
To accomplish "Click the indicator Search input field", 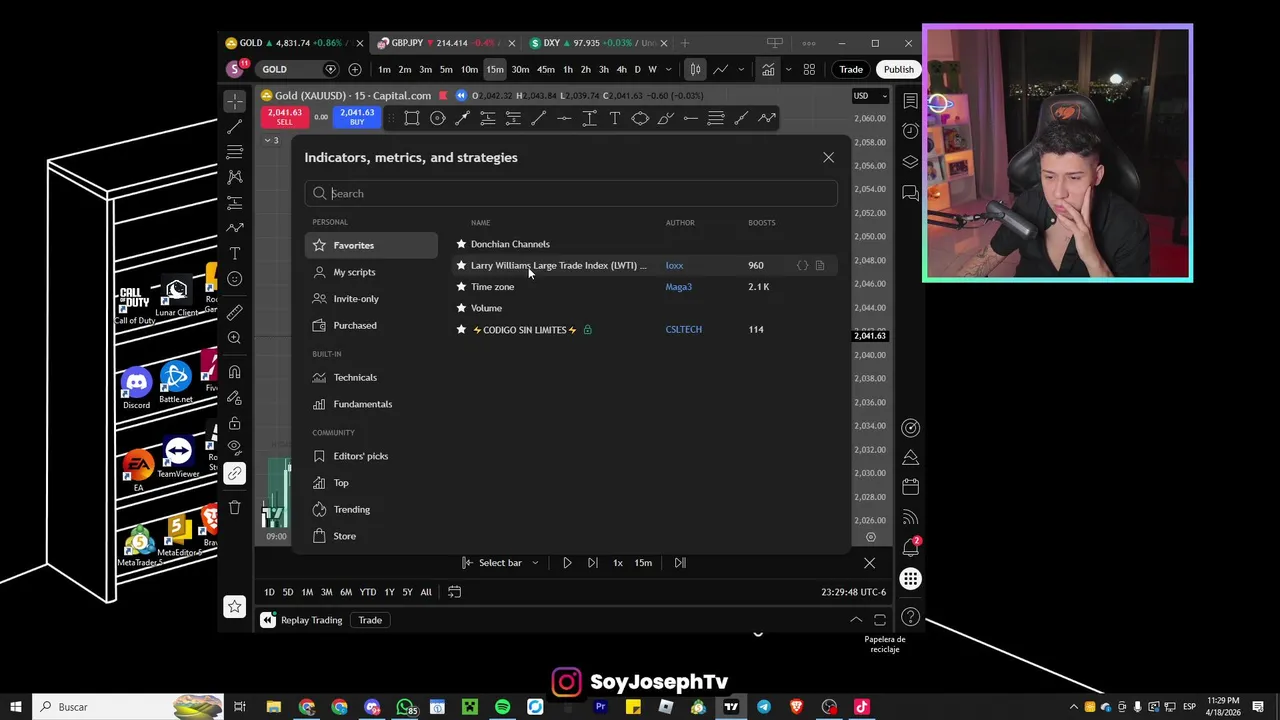I will point(571,194).
